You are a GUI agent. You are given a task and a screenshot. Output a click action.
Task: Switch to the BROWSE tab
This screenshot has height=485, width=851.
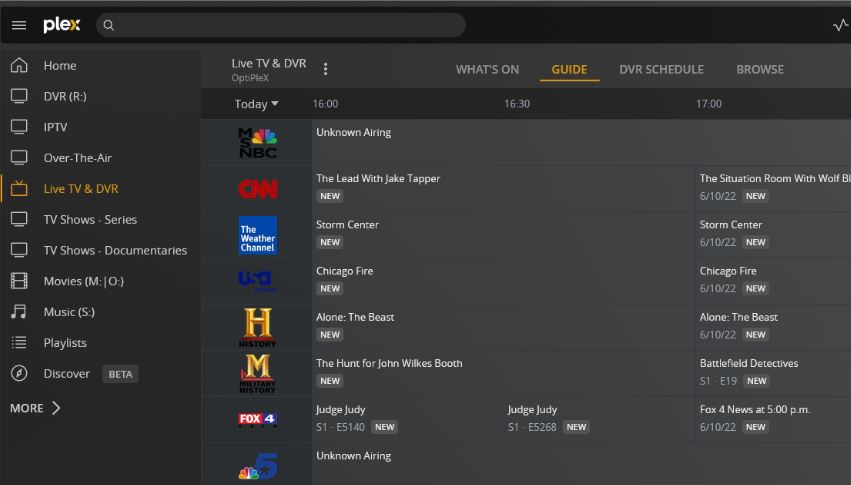click(760, 69)
